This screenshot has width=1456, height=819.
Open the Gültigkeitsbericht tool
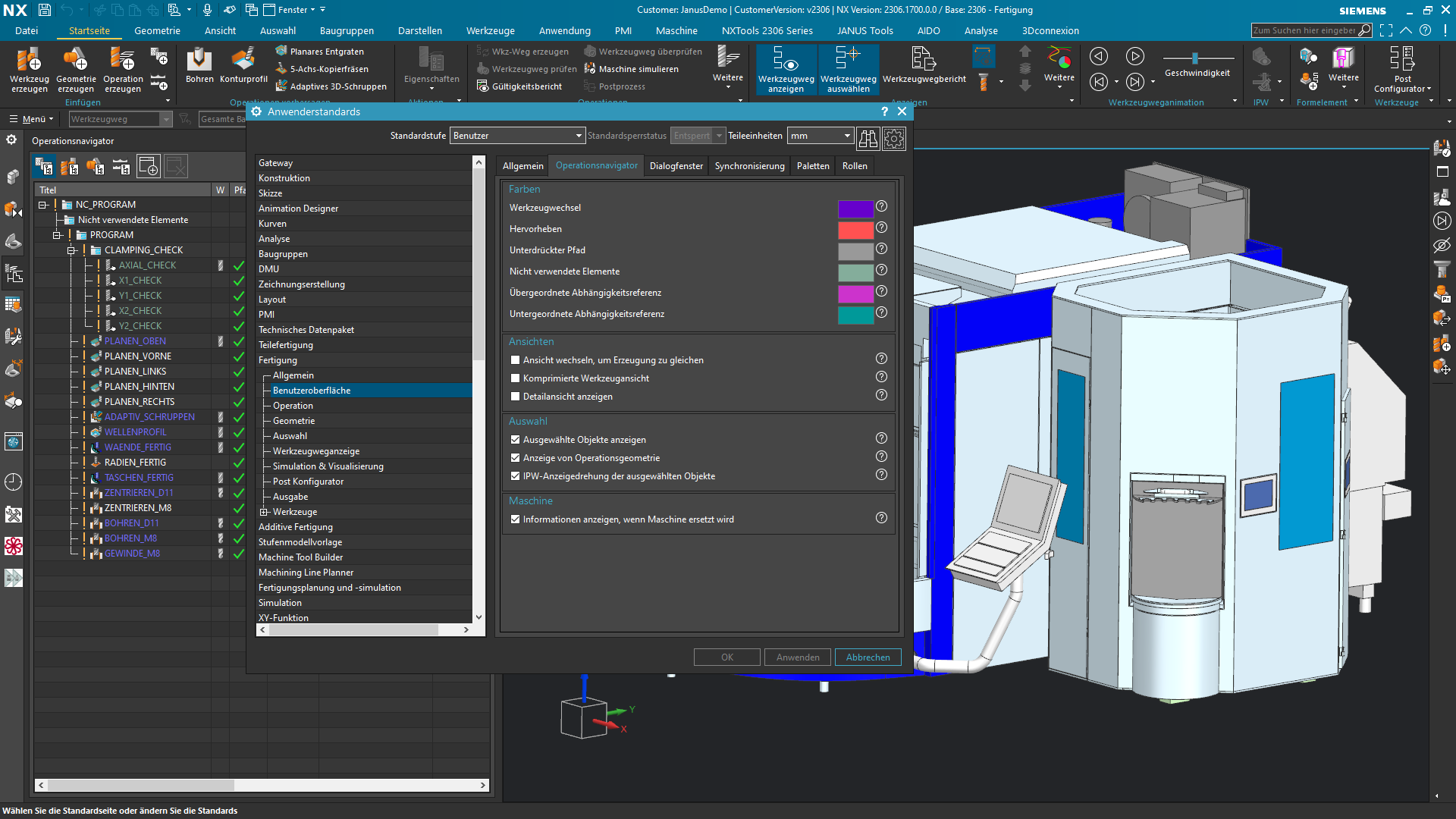[519, 86]
